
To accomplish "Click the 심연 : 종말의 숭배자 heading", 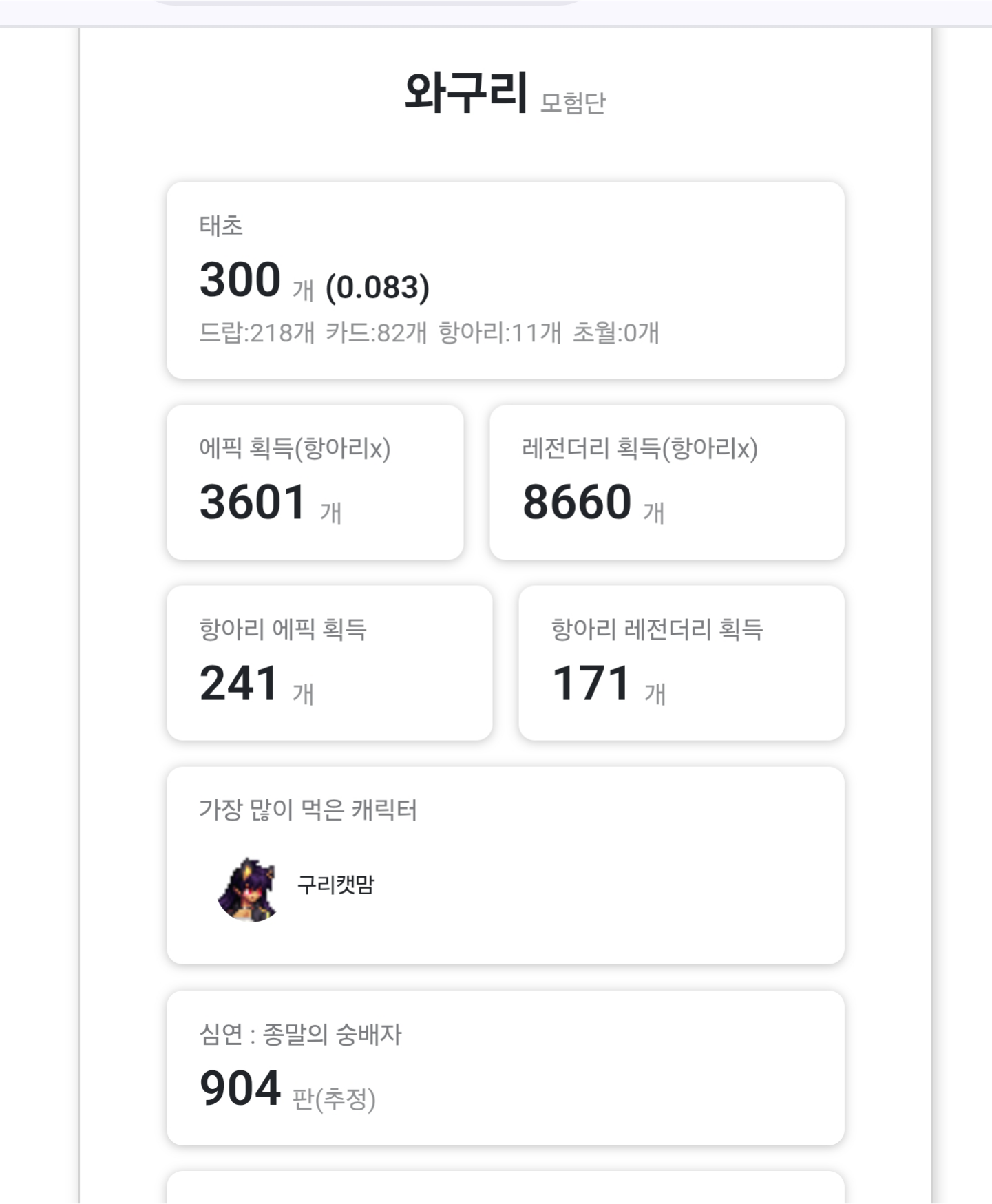I will point(300,1034).
